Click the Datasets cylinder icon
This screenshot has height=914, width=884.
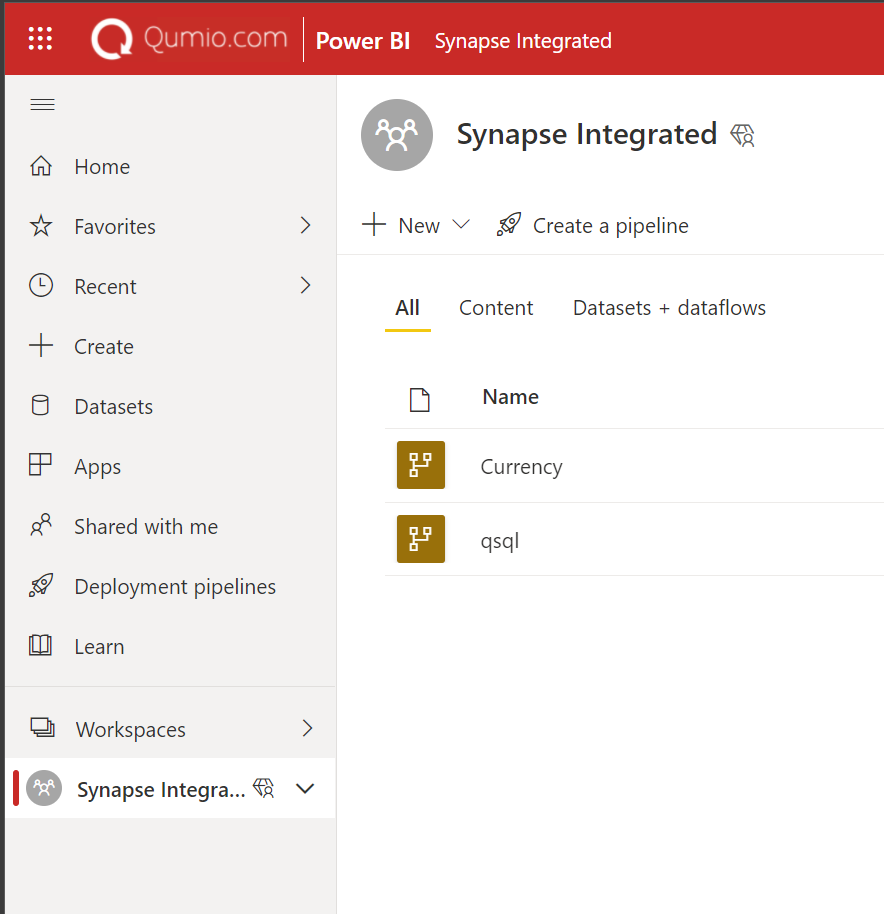click(x=40, y=406)
